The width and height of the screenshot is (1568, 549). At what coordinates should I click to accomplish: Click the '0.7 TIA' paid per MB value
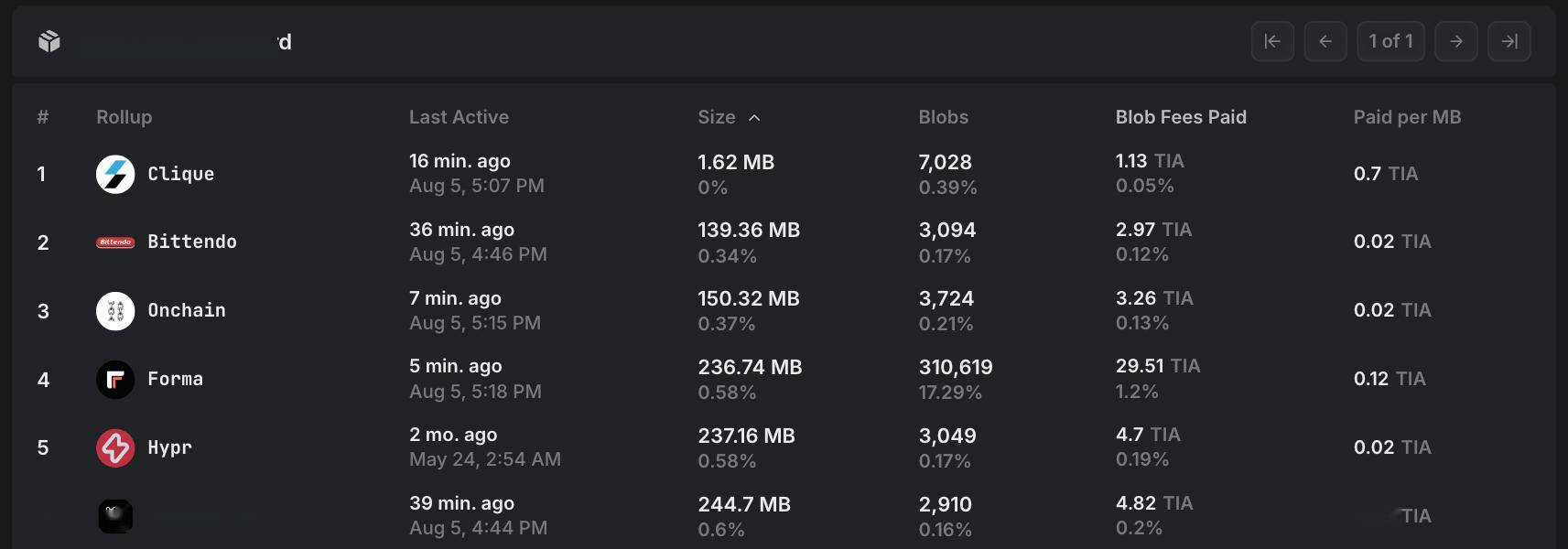pos(1386,174)
